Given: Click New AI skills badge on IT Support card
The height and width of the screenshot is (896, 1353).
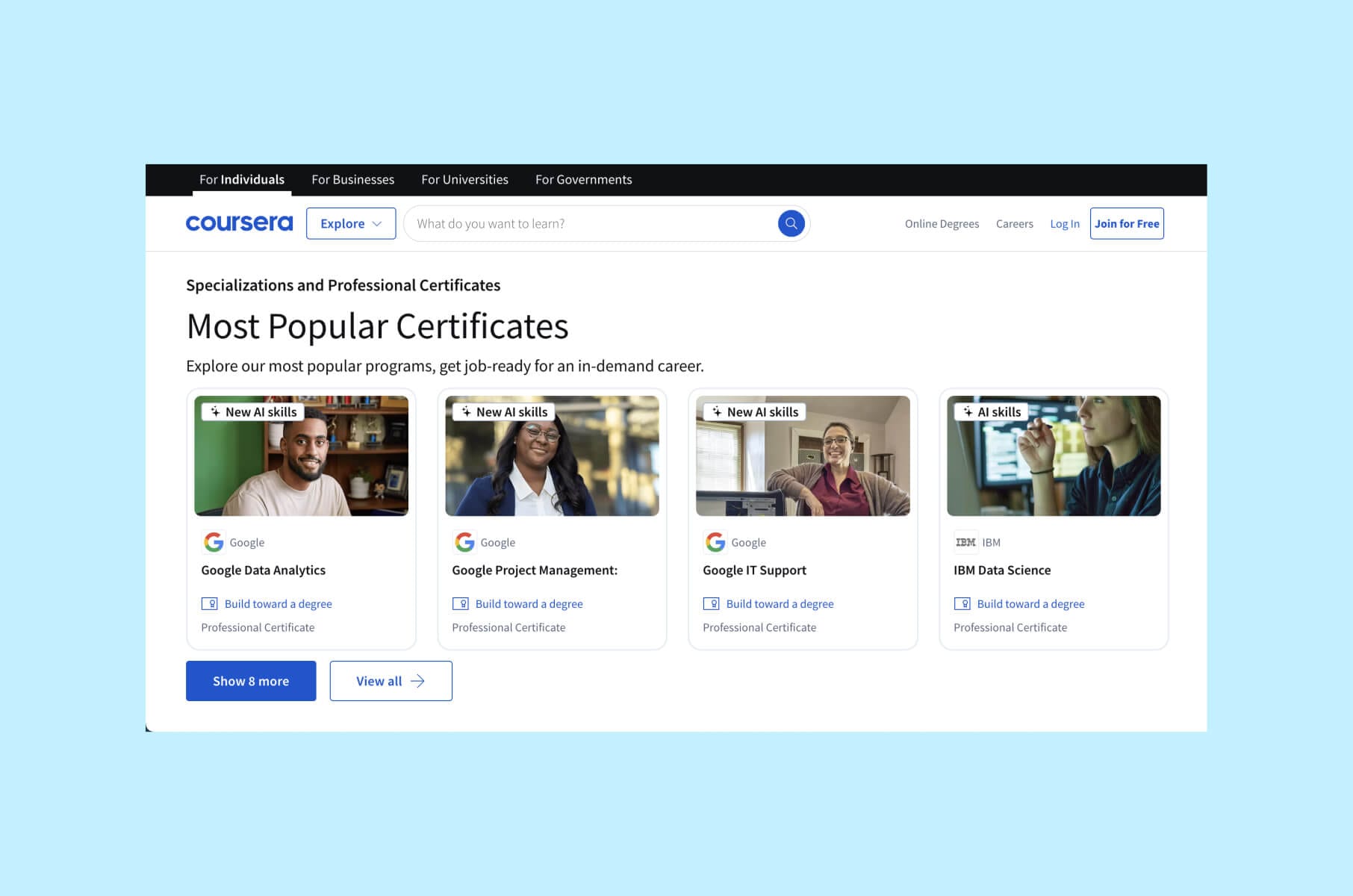Looking at the screenshot, I should [x=755, y=412].
